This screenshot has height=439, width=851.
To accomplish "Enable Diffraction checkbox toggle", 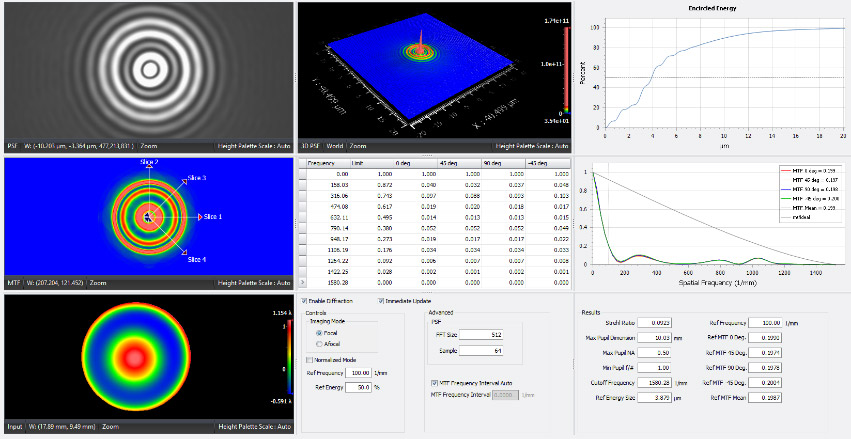I will [x=305, y=300].
